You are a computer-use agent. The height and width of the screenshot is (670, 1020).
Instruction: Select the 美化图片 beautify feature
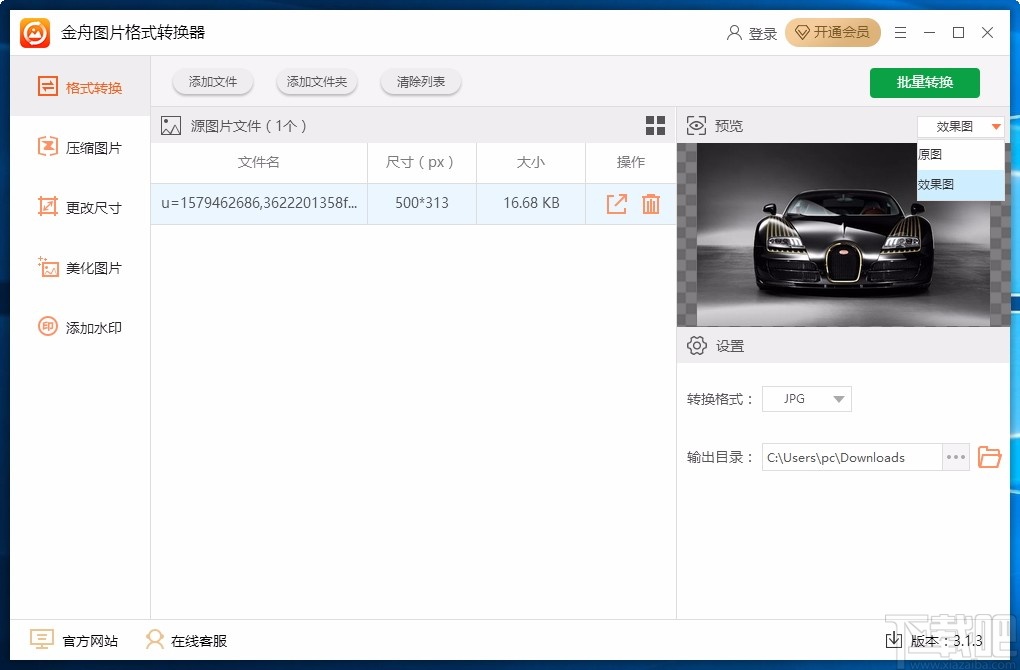[x=80, y=267]
